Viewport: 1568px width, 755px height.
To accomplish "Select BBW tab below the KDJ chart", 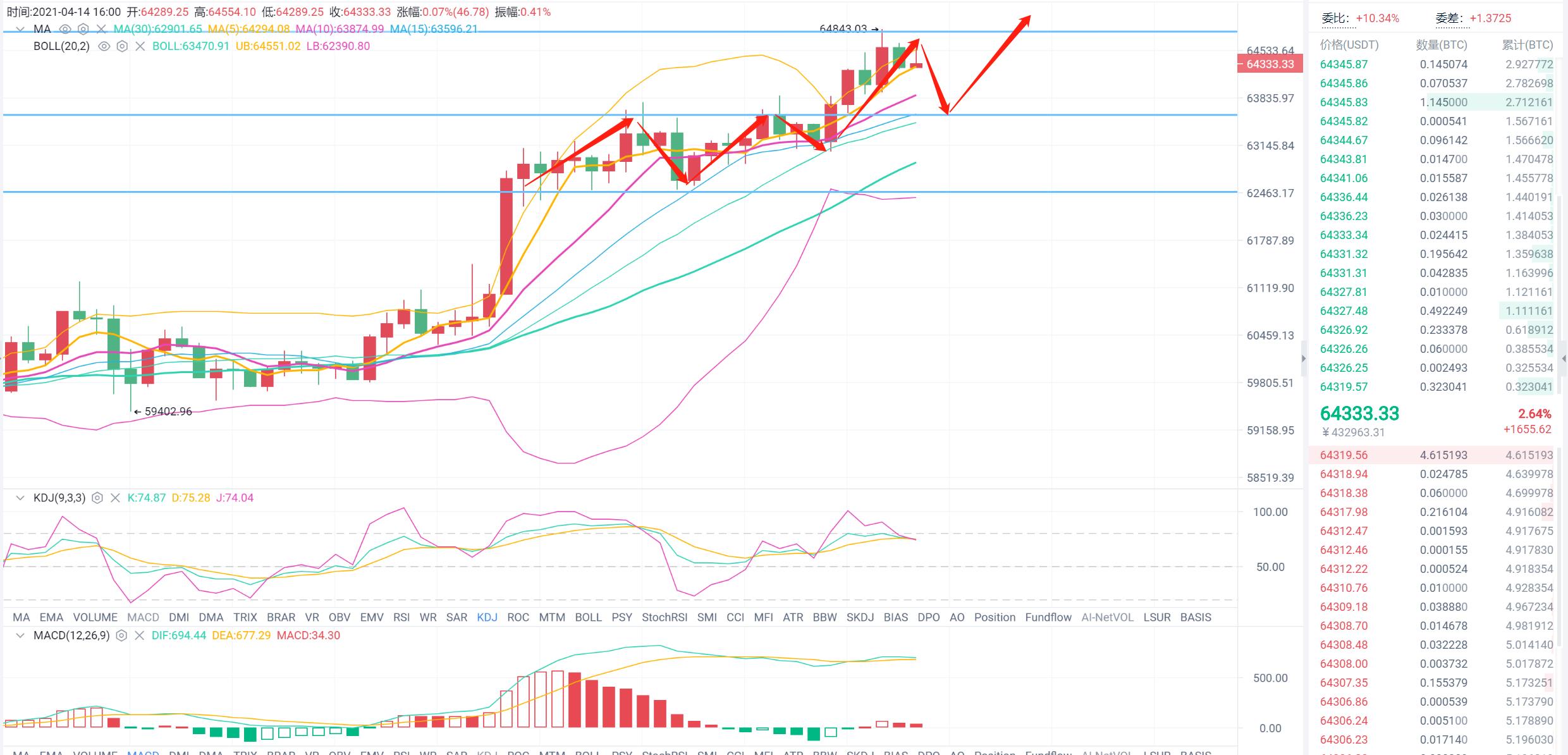I will point(824,617).
